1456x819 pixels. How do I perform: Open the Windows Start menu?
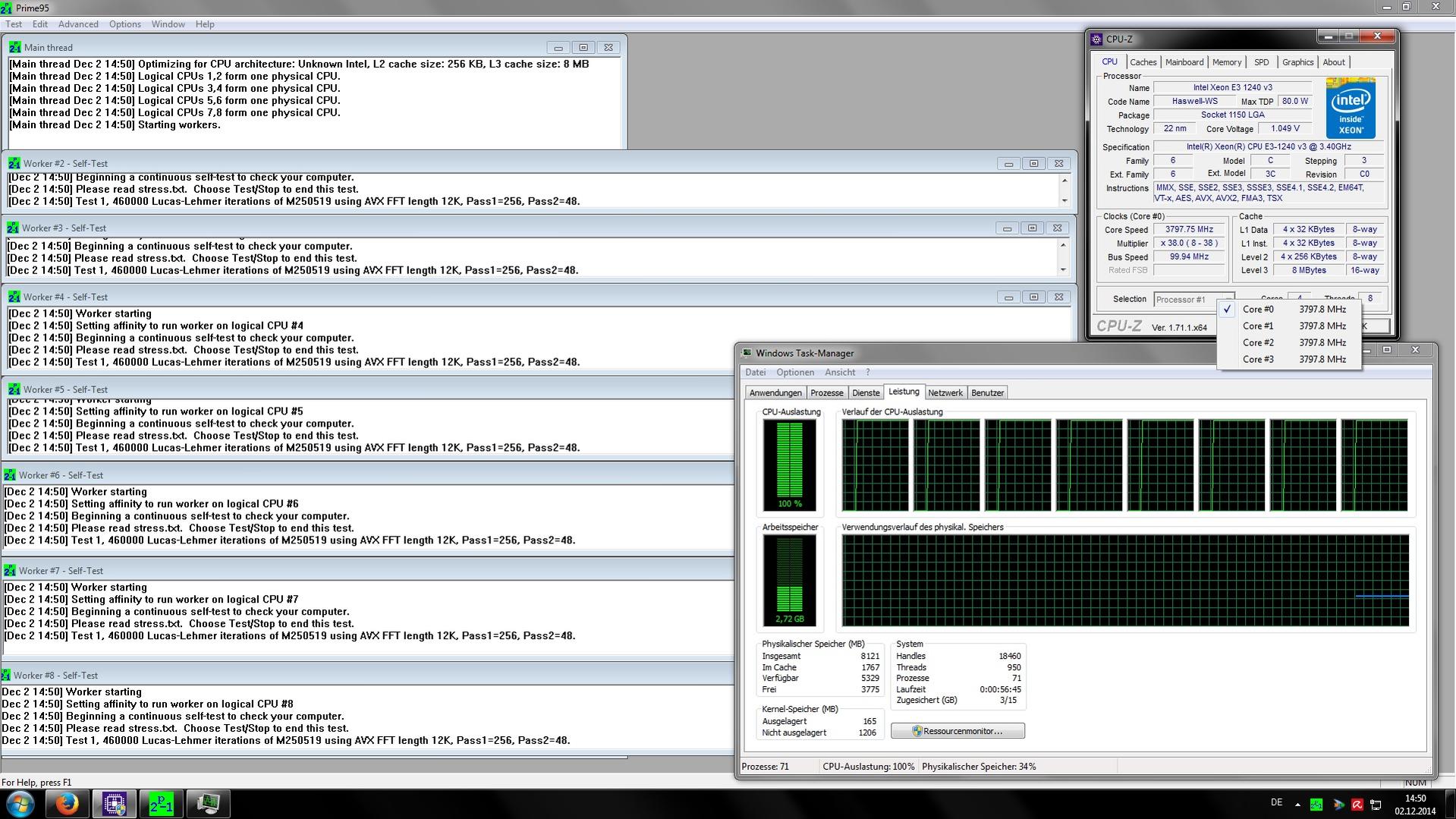[x=20, y=804]
